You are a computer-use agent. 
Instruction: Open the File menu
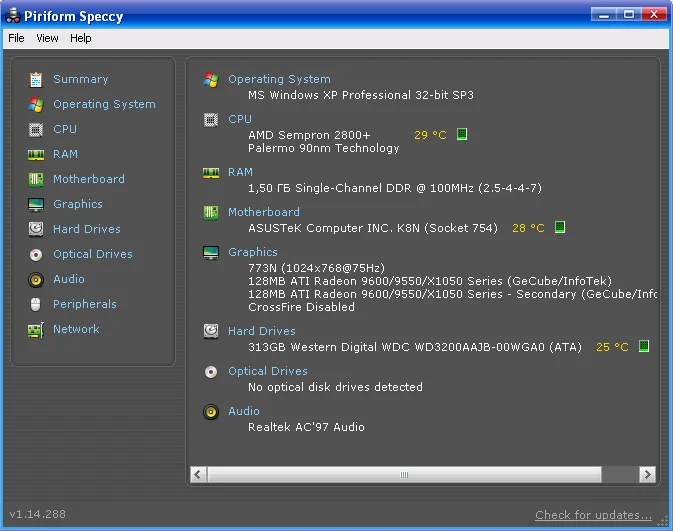16,38
